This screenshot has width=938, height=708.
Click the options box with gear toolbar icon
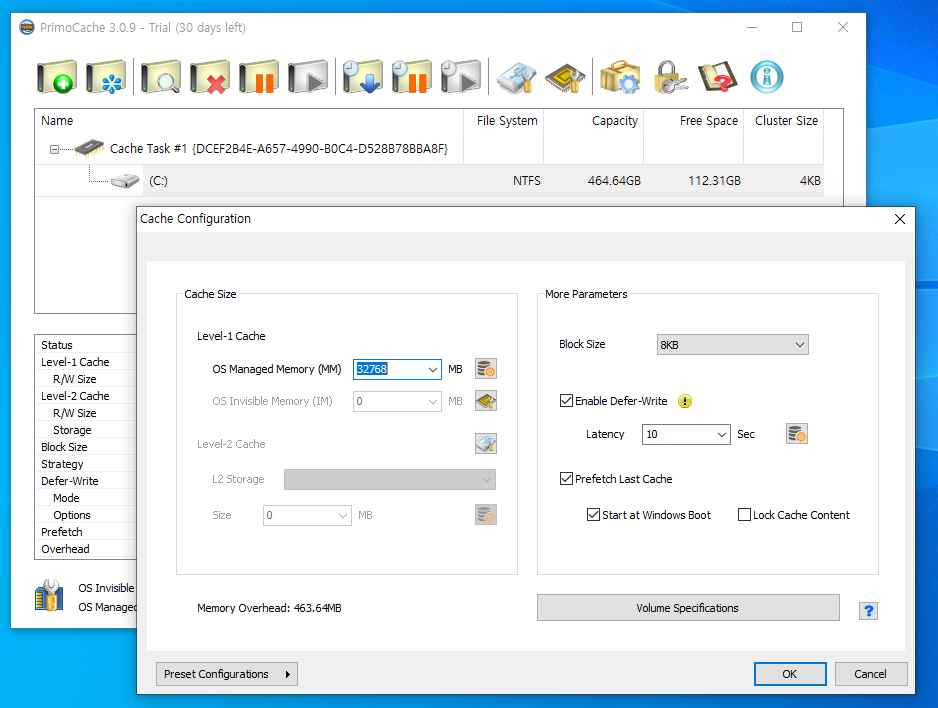pos(620,77)
